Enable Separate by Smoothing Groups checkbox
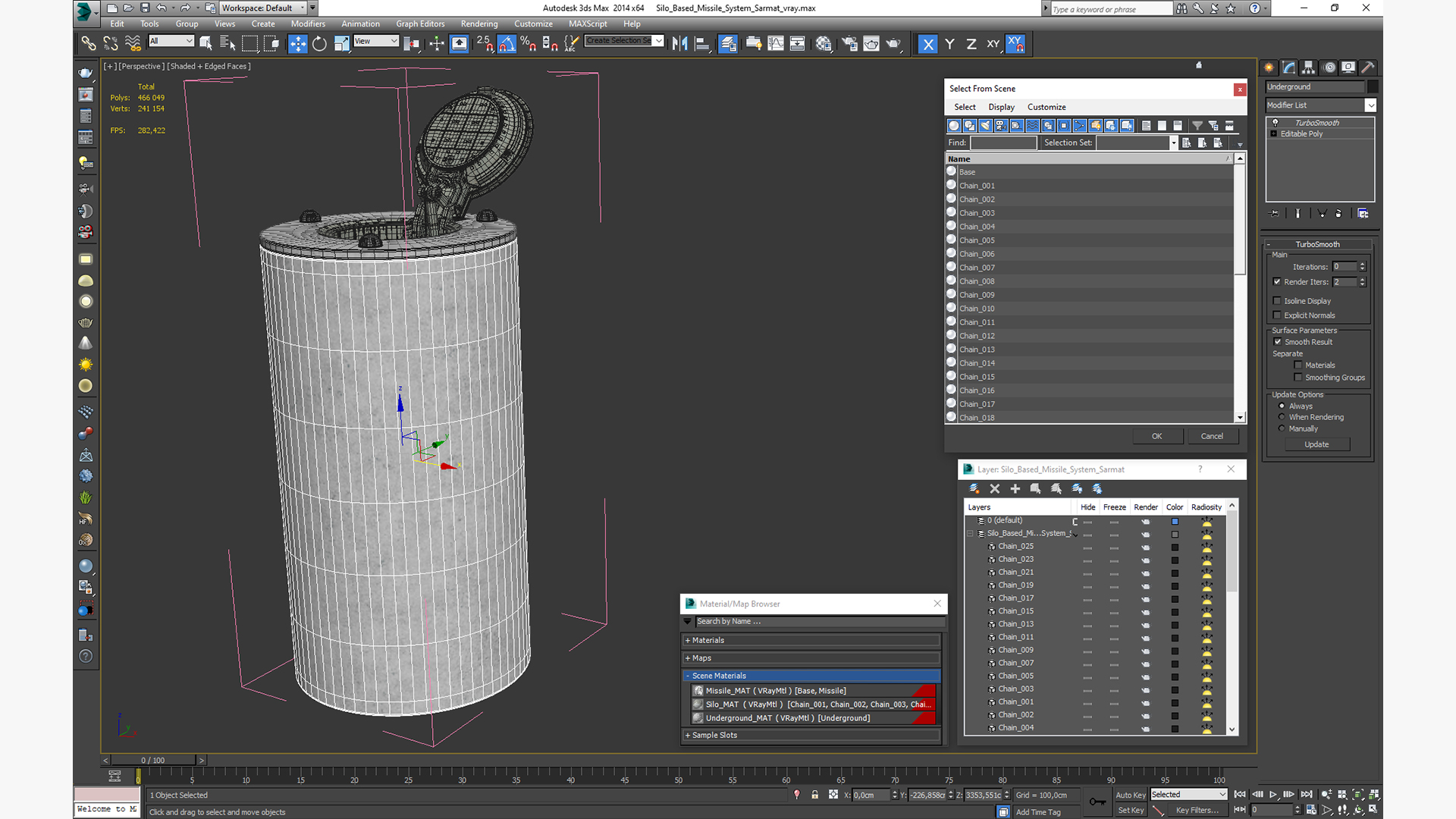Screen dimensions: 1456x819 pos(1298,378)
